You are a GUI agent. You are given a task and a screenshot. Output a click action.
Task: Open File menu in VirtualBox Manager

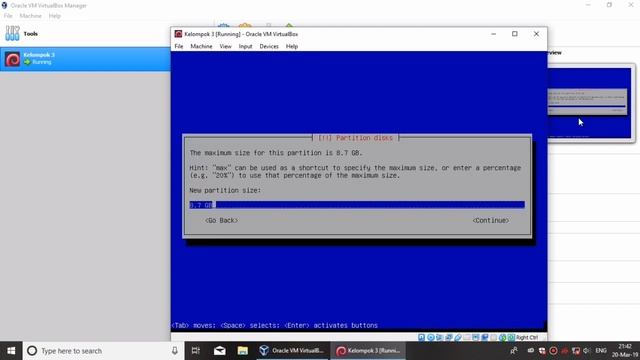(8, 16)
